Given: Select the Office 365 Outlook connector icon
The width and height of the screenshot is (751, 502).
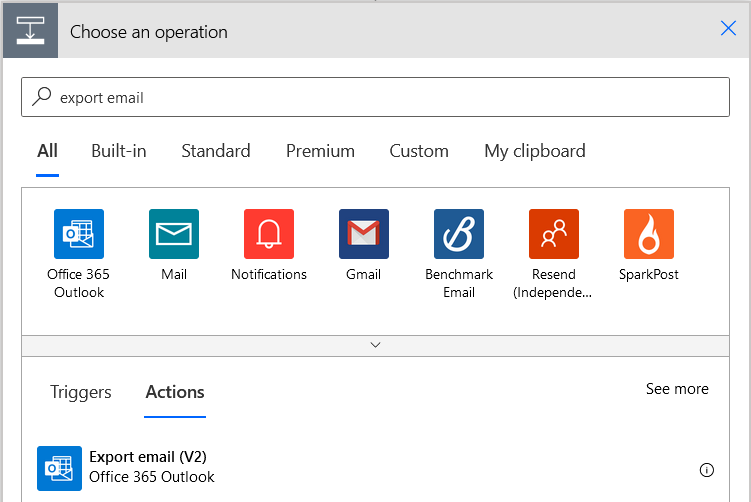Looking at the screenshot, I should pyautogui.click(x=79, y=234).
